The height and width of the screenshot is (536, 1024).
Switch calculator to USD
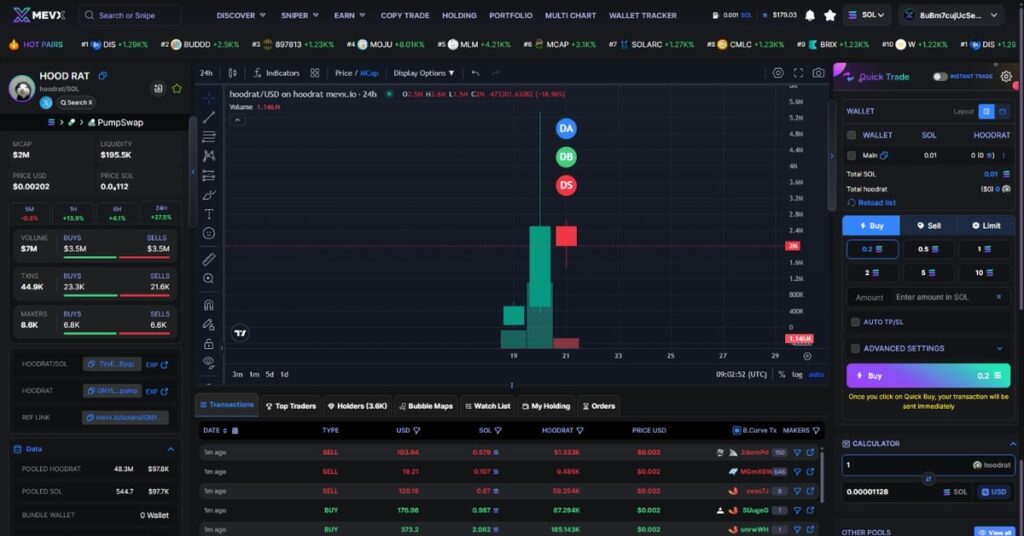[x=993, y=492]
